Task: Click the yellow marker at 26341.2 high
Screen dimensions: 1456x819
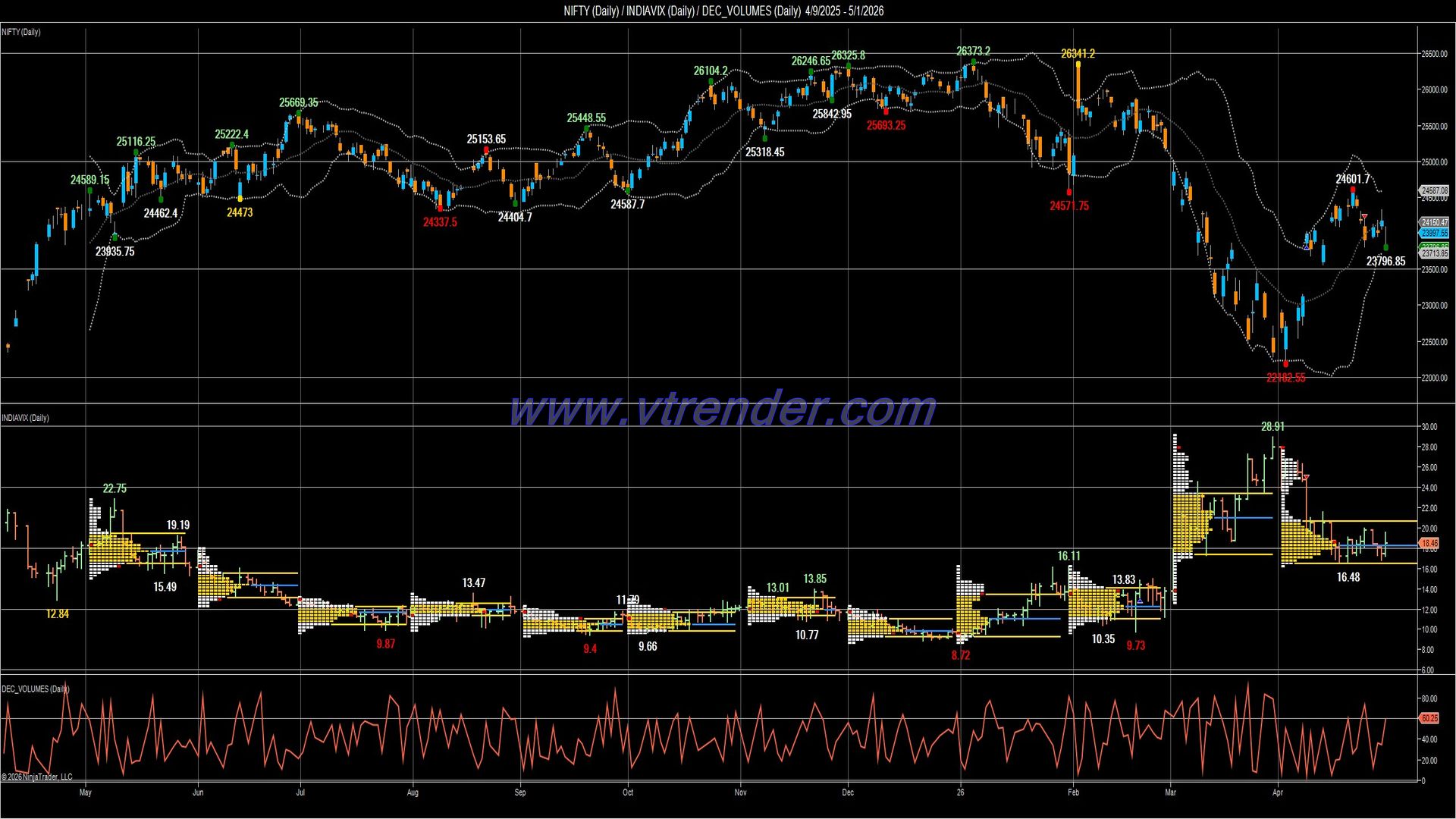Action: [x=1078, y=64]
